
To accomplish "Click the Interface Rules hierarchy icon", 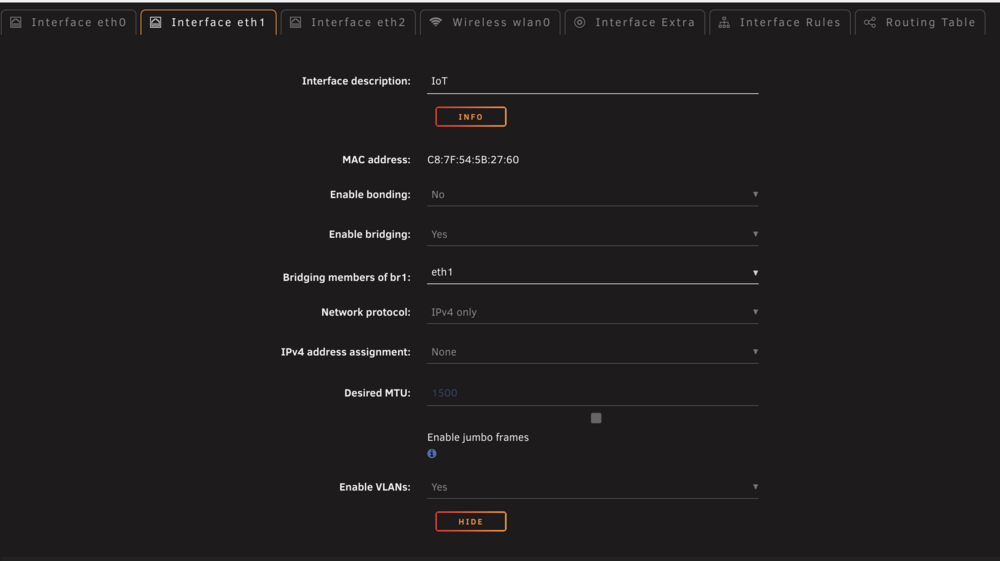I will pos(724,22).
